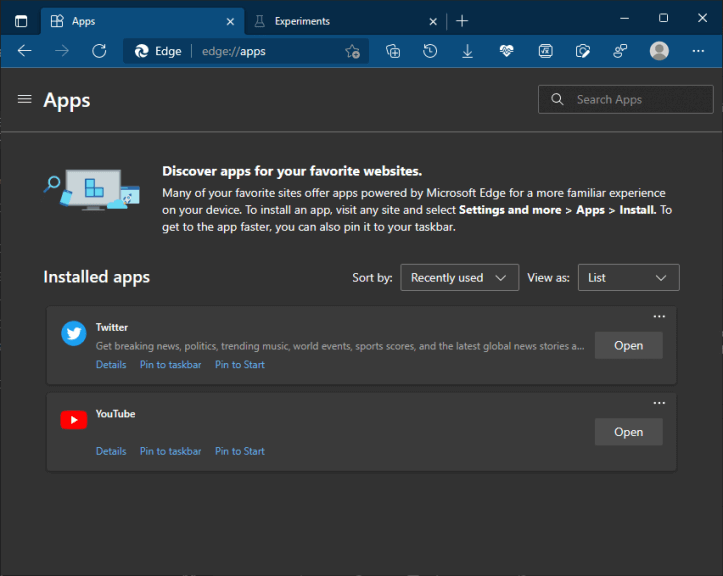Screen dimensions: 723x576
Task: Pin Twitter to taskbar
Action: [171, 365]
